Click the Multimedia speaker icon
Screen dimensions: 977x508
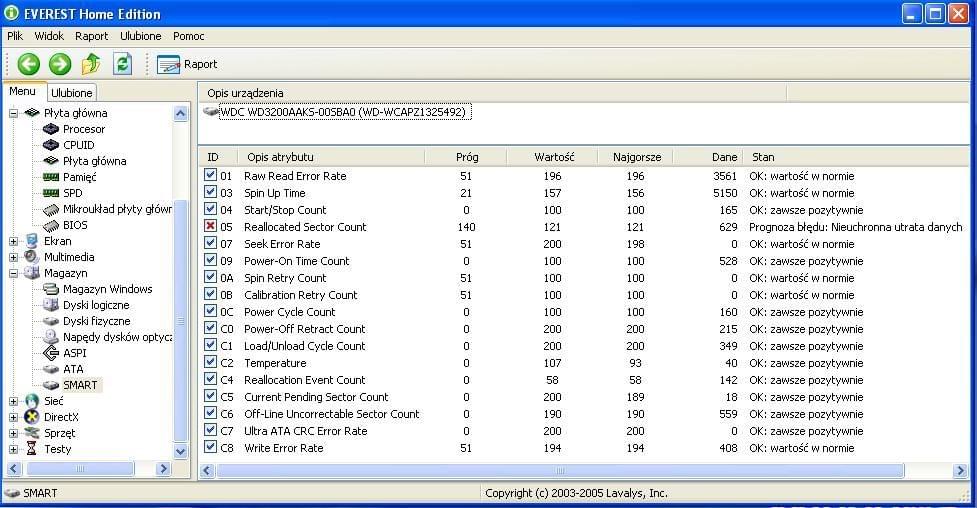31,257
